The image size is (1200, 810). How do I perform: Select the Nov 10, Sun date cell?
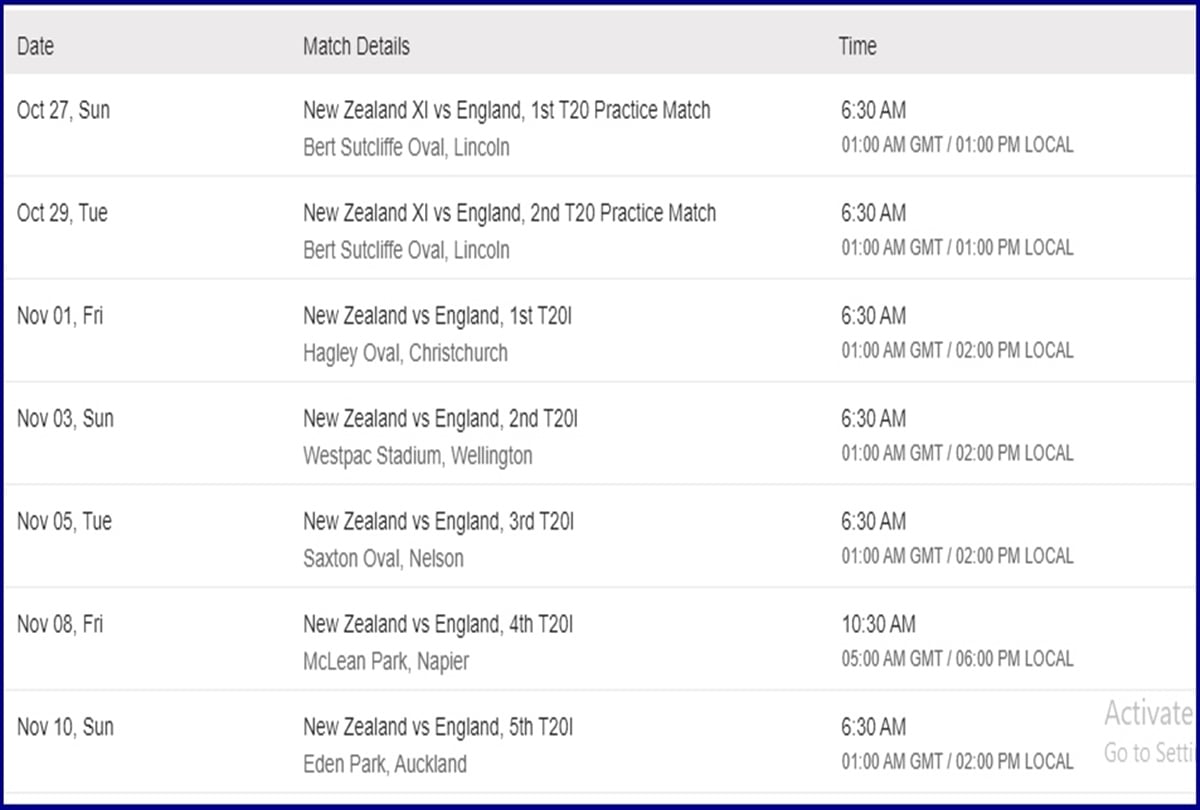[65, 728]
